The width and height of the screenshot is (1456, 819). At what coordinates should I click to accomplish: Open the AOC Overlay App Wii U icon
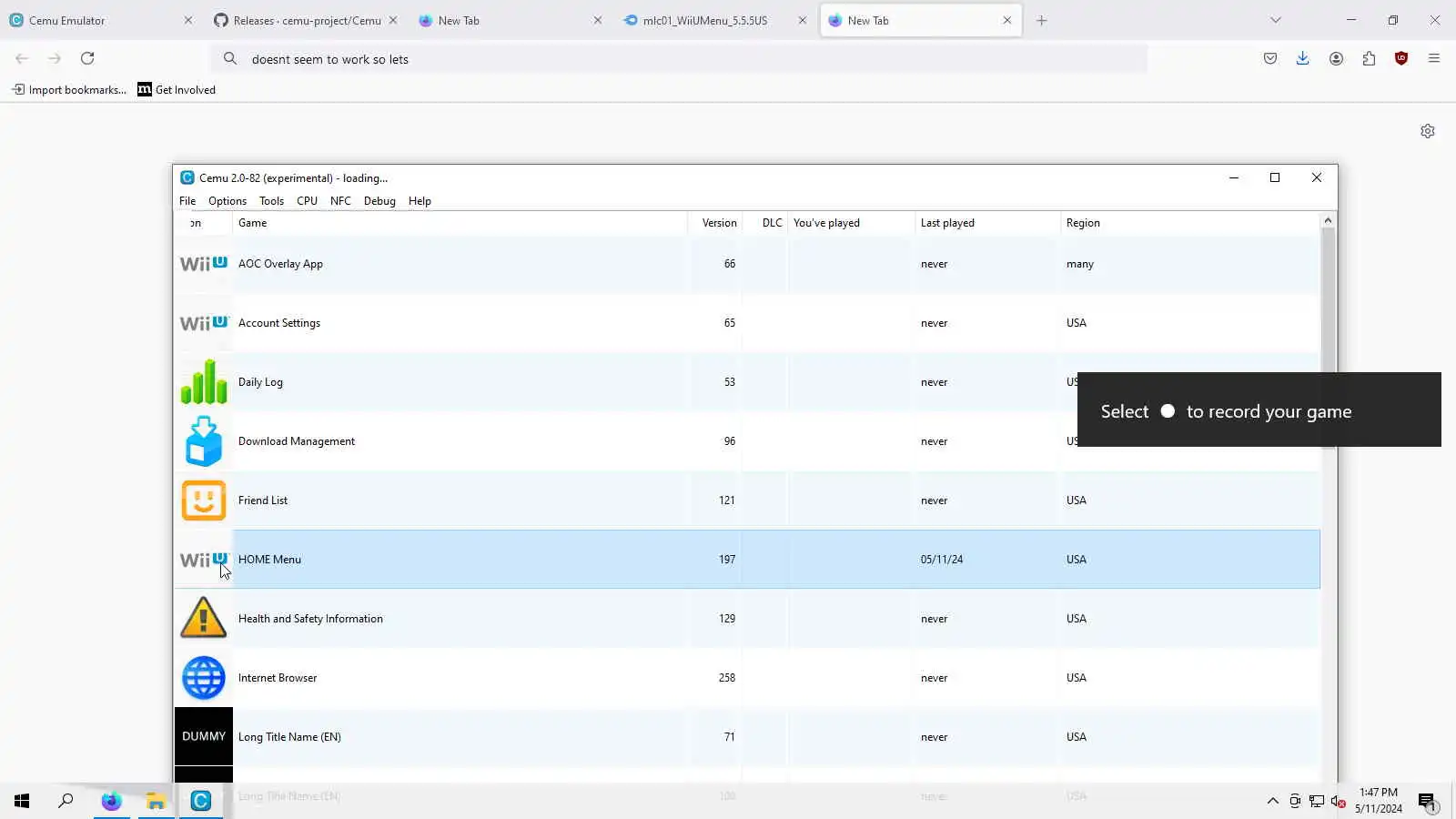[204, 264]
